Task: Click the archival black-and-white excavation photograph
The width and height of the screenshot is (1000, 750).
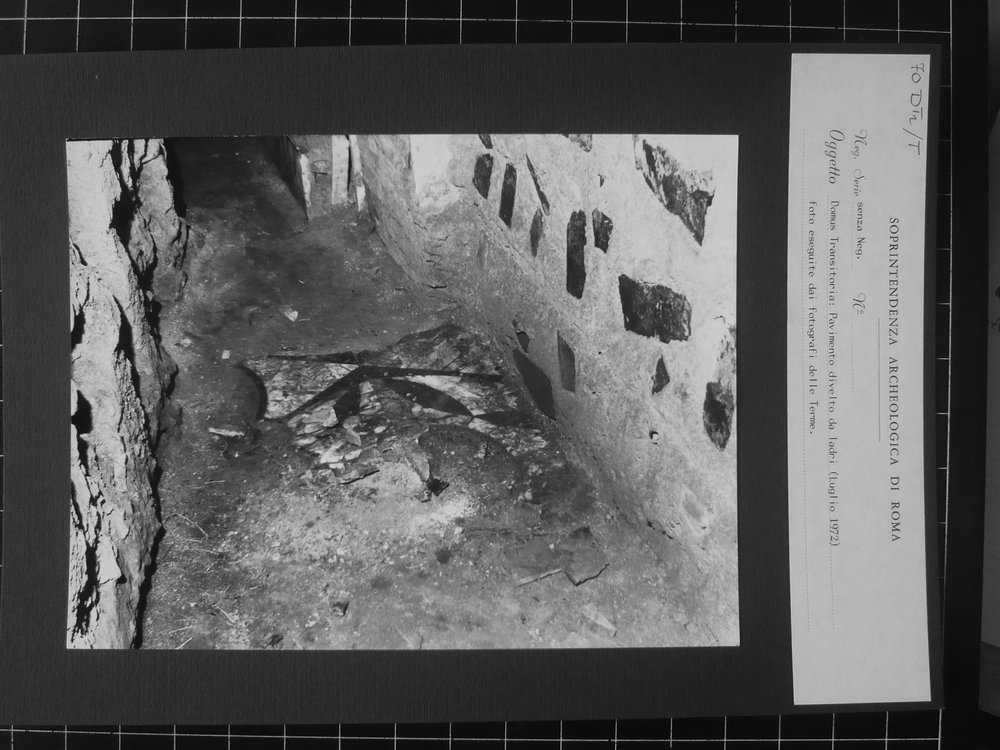Action: tap(402, 392)
